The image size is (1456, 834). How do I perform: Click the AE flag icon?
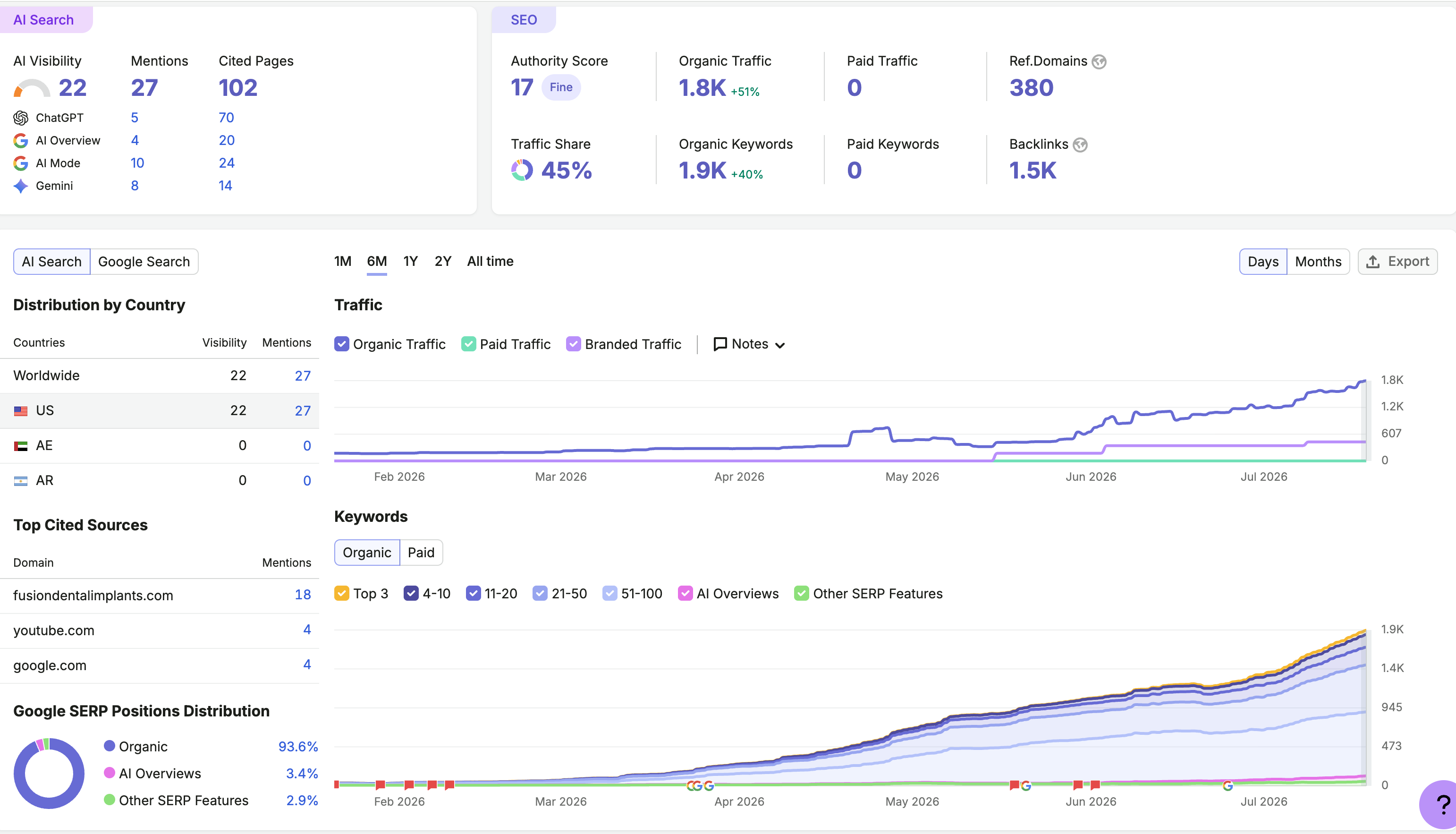click(x=21, y=446)
